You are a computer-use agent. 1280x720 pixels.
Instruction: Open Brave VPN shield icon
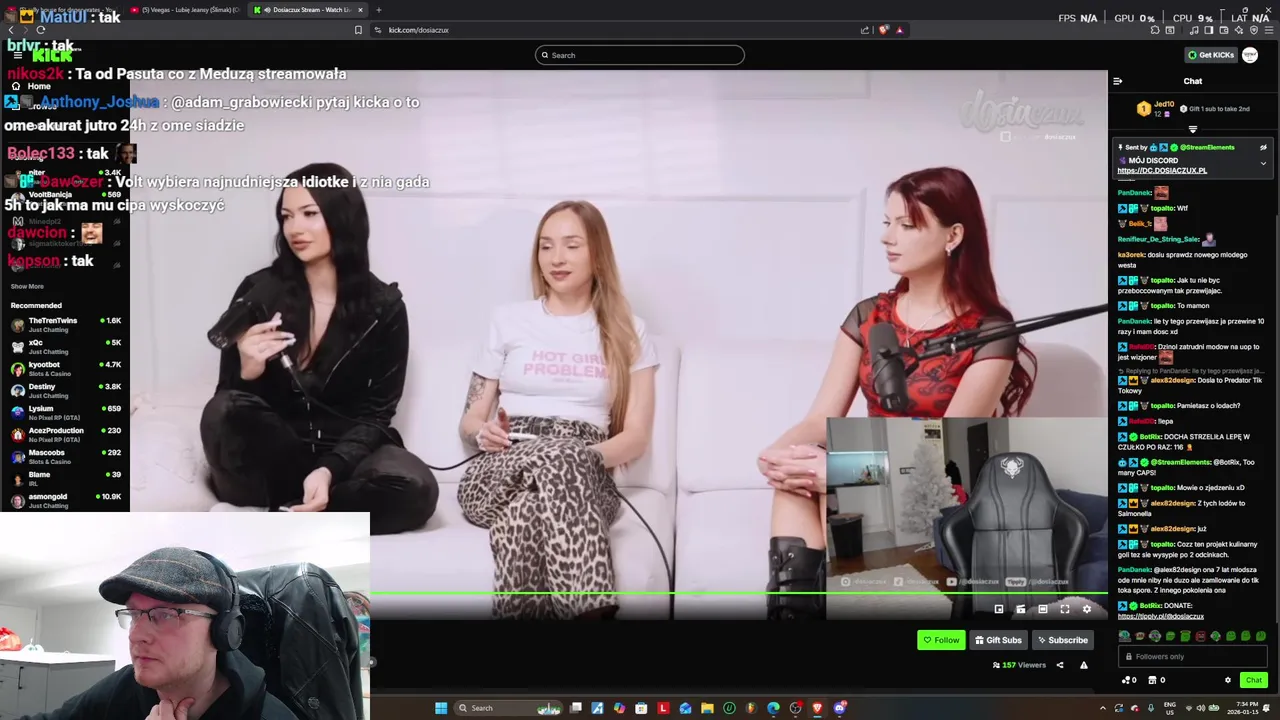point(1254,30)
